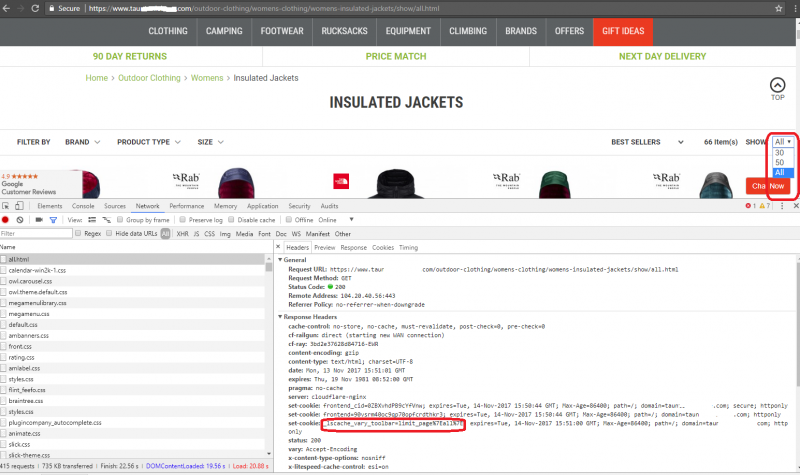Click scroll-down arrow of request list scrollbar
800x475 pixels.
point(269,454)
